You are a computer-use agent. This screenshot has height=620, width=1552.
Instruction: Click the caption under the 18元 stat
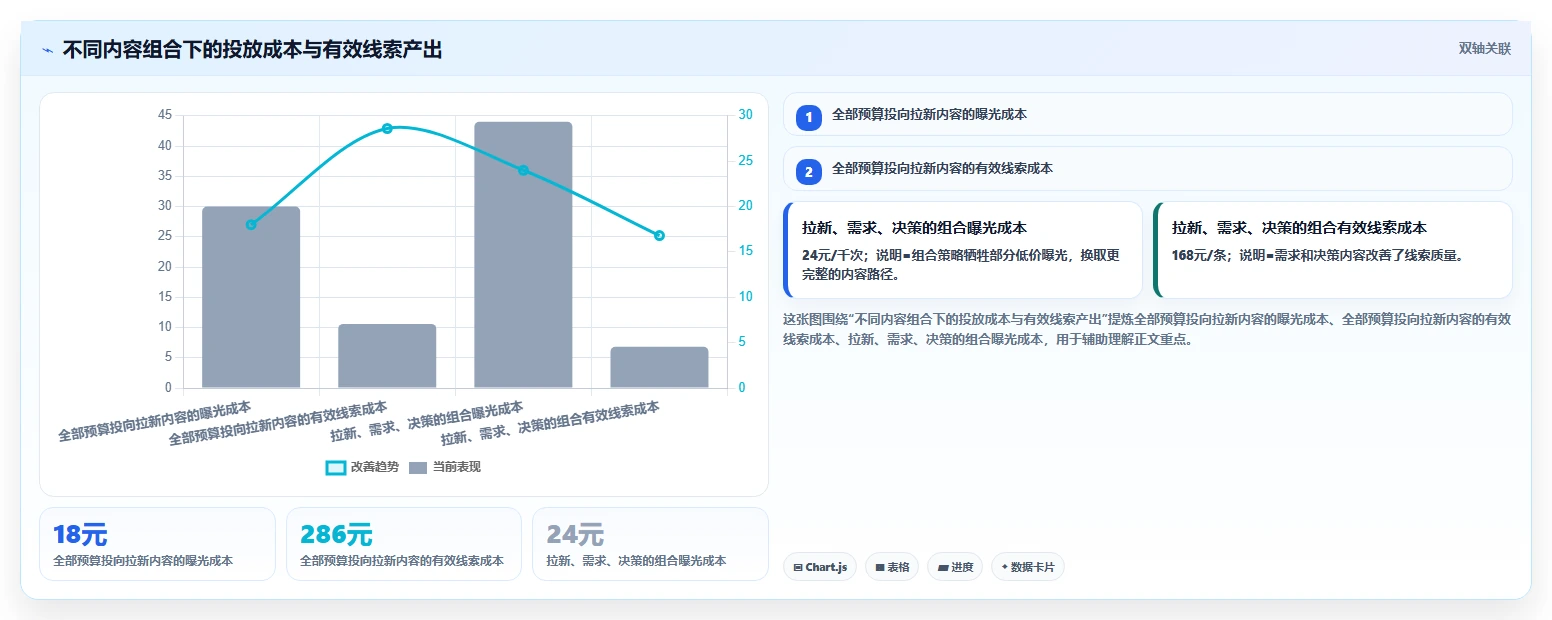coord(143,561)
